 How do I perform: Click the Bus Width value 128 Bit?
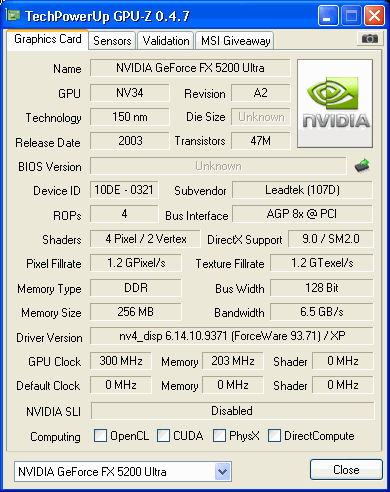pos(322,288)
